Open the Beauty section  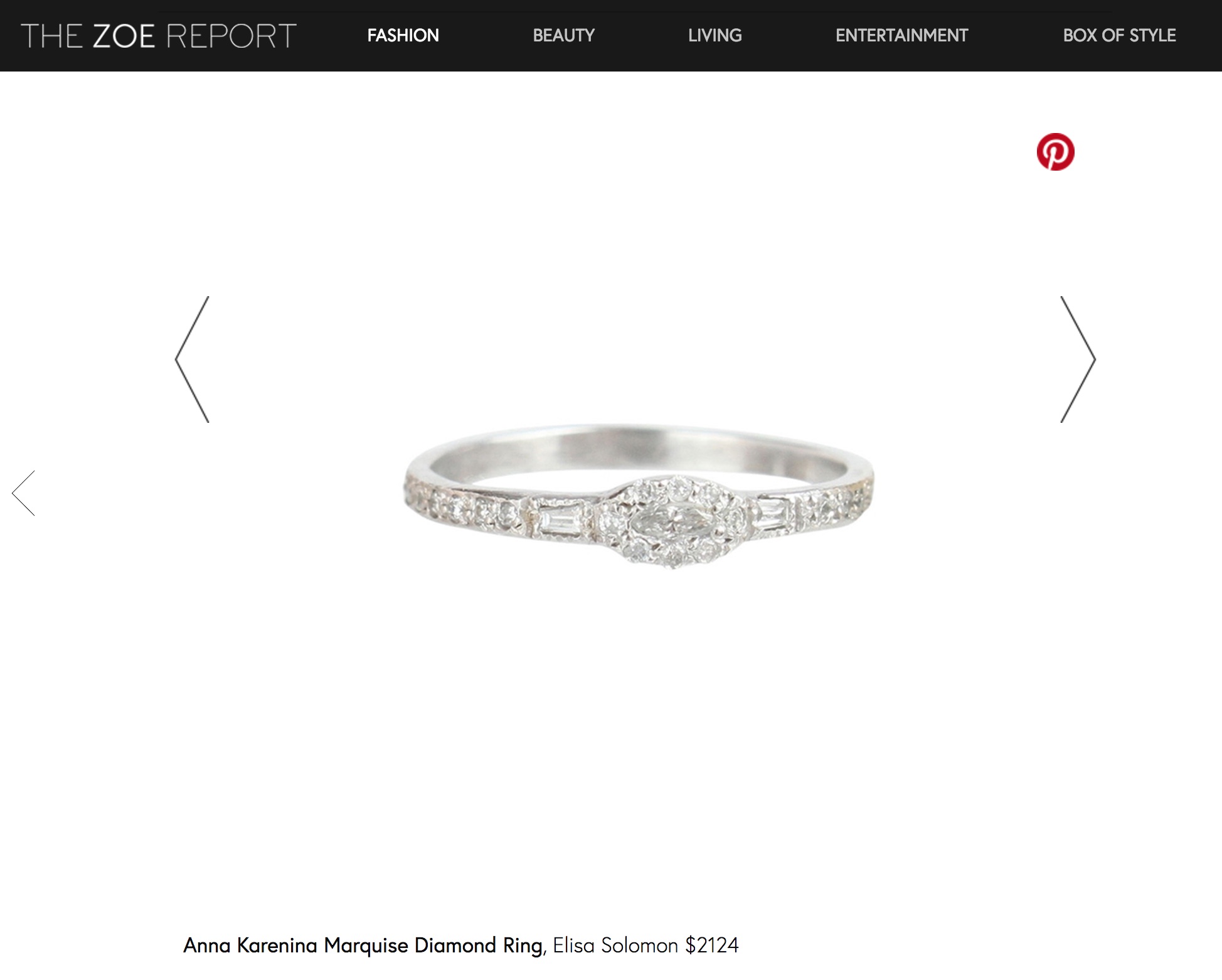(563, 36)
